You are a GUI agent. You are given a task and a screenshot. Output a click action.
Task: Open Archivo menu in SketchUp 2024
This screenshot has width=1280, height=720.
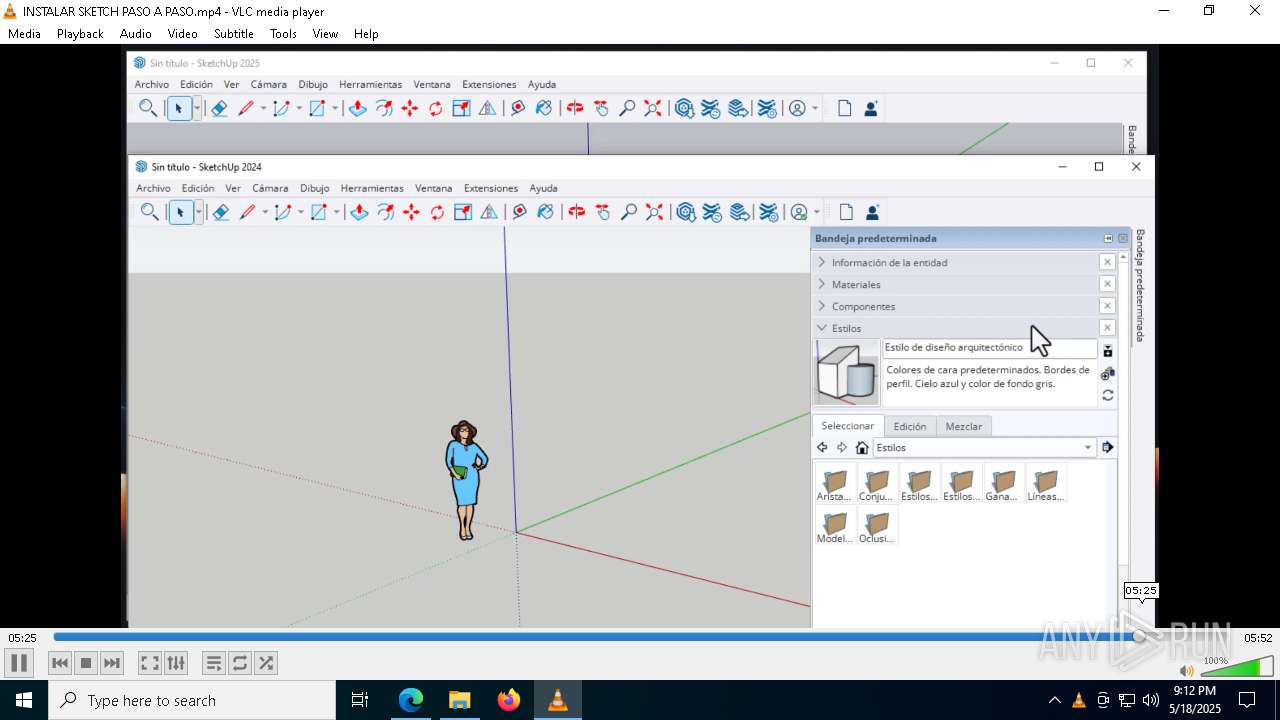pos(153,188)
